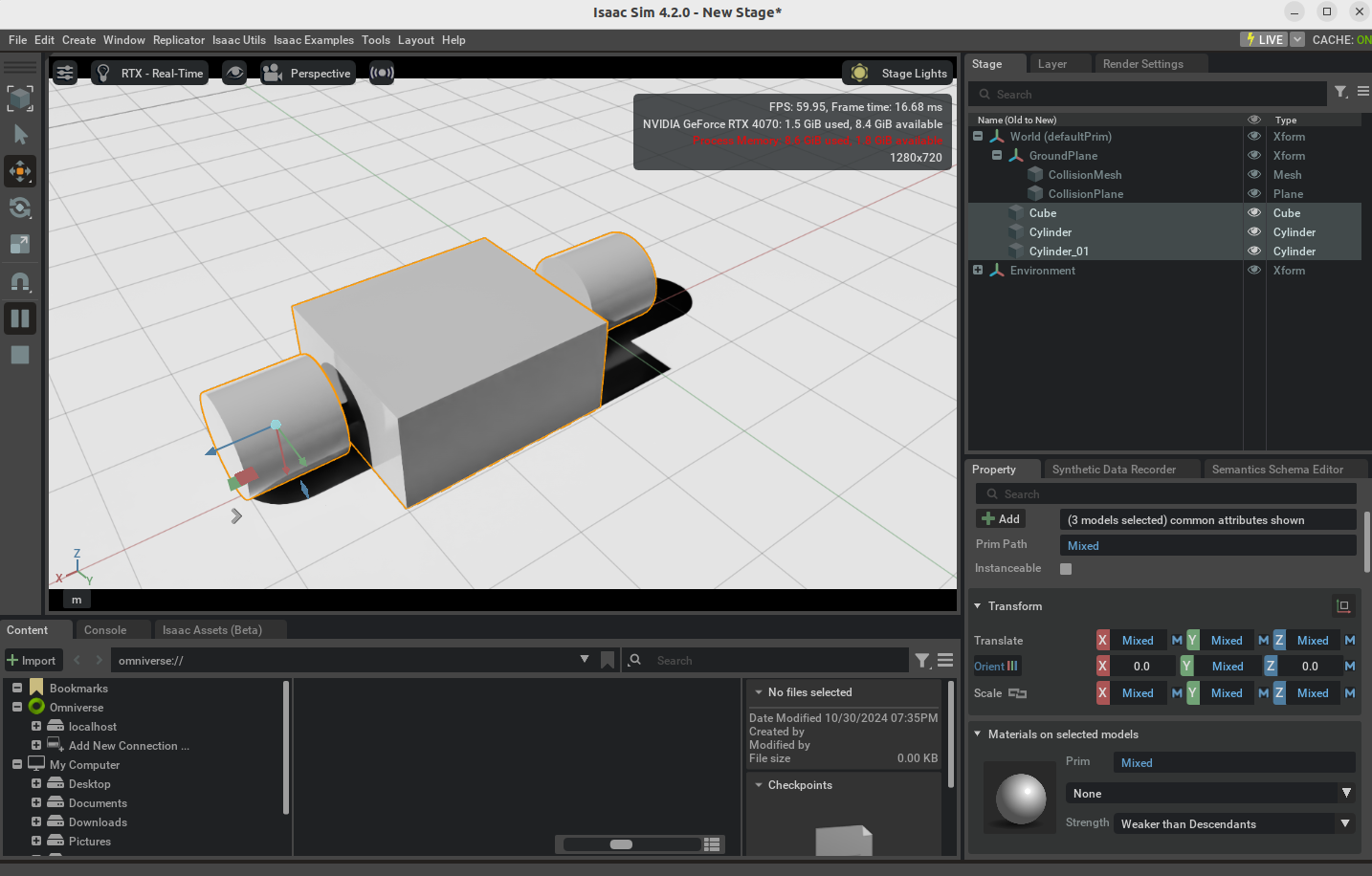Screen dimensions: 1372x876
Task: Open the Perspective camera menu
Action: [x=308, y=73]
